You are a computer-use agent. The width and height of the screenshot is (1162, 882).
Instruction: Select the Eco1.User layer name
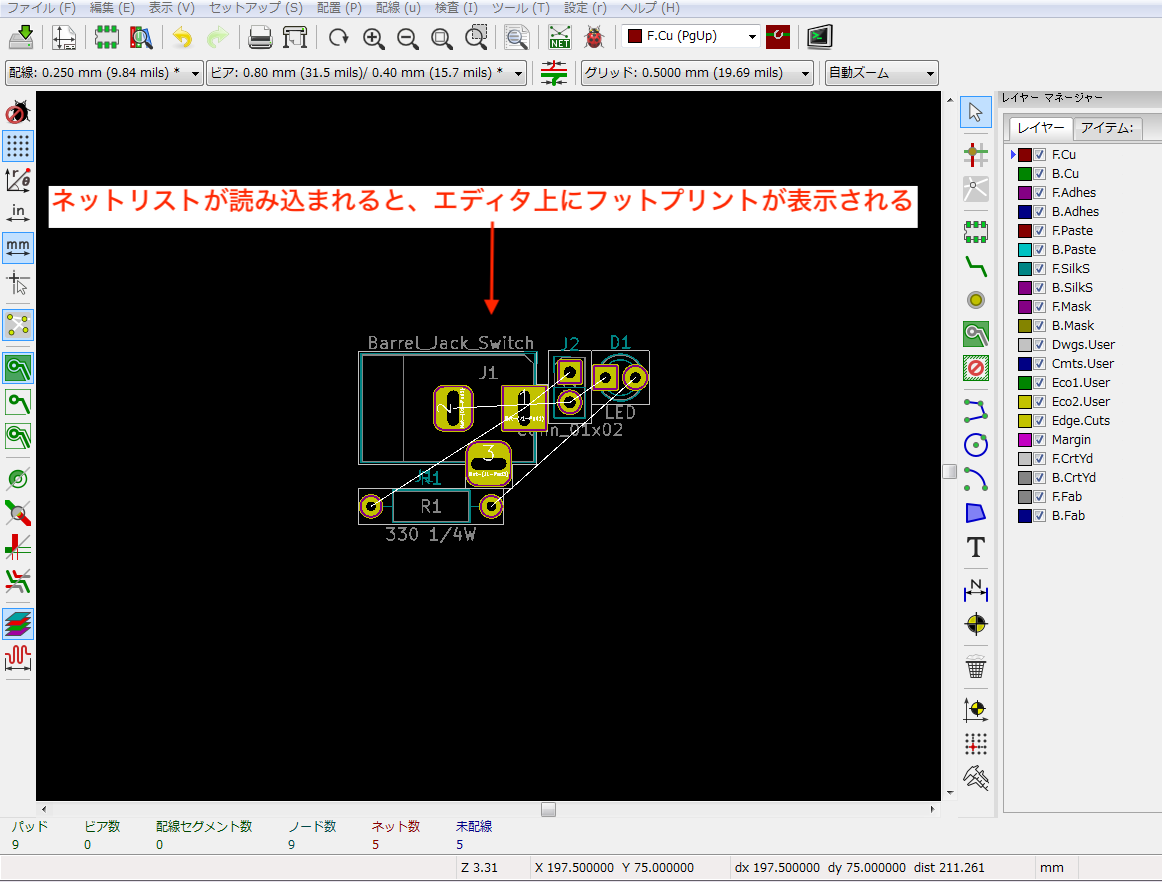(1080, 382)
